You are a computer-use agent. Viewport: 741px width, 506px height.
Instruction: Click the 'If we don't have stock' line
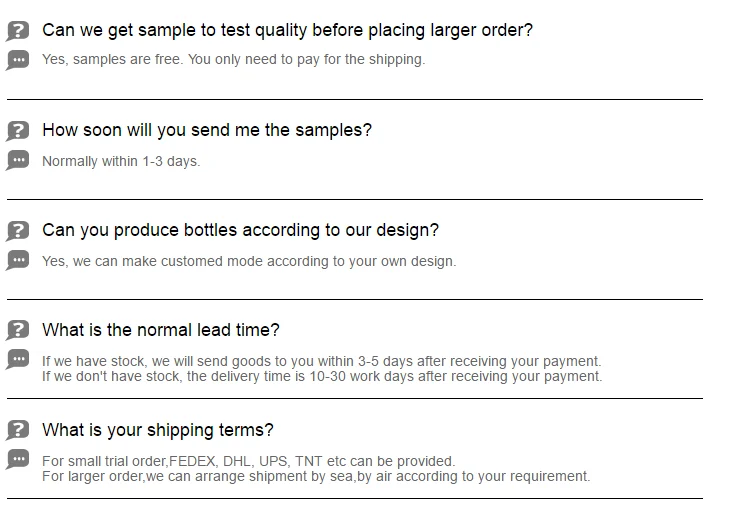(x=322, y=376)
